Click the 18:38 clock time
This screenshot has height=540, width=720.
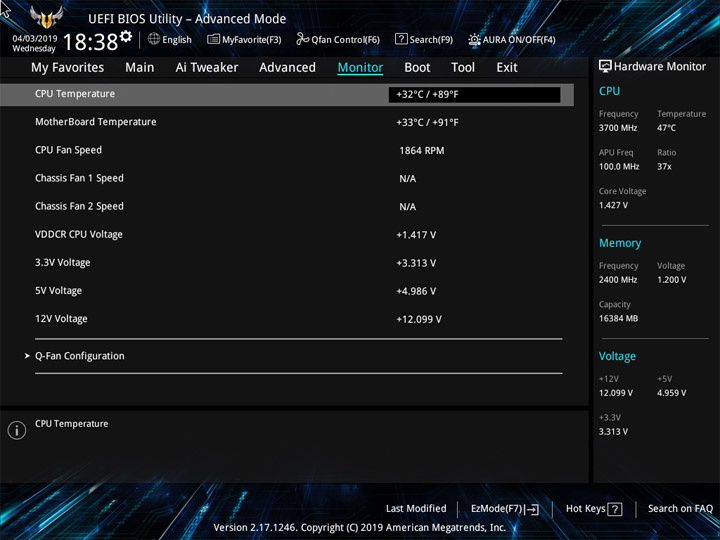90,42
